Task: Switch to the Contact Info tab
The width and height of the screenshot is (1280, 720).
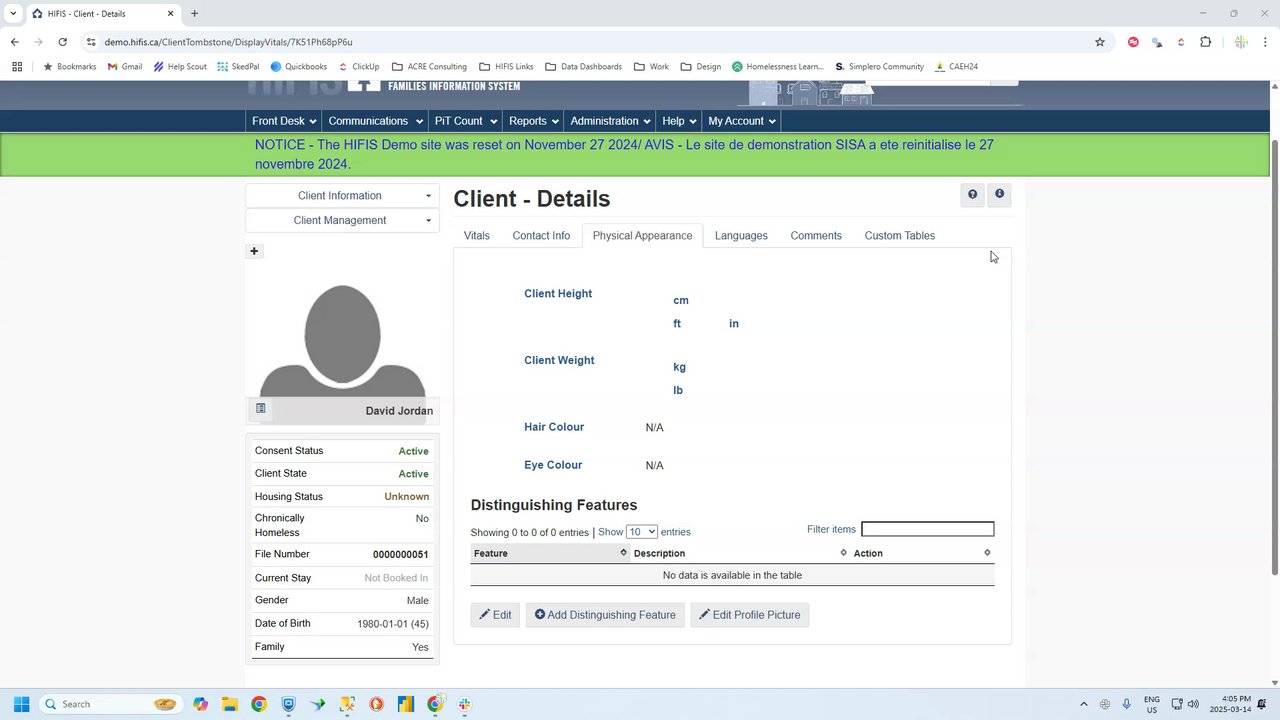Action: coord(541,236)
